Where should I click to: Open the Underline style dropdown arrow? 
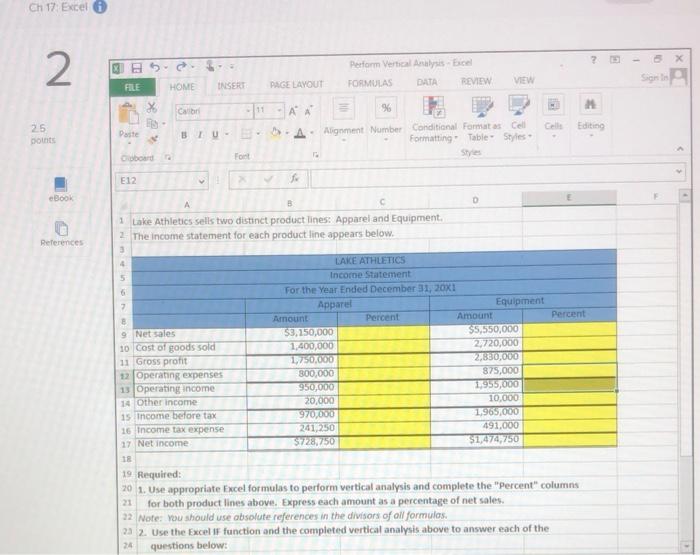coord(226,134)
